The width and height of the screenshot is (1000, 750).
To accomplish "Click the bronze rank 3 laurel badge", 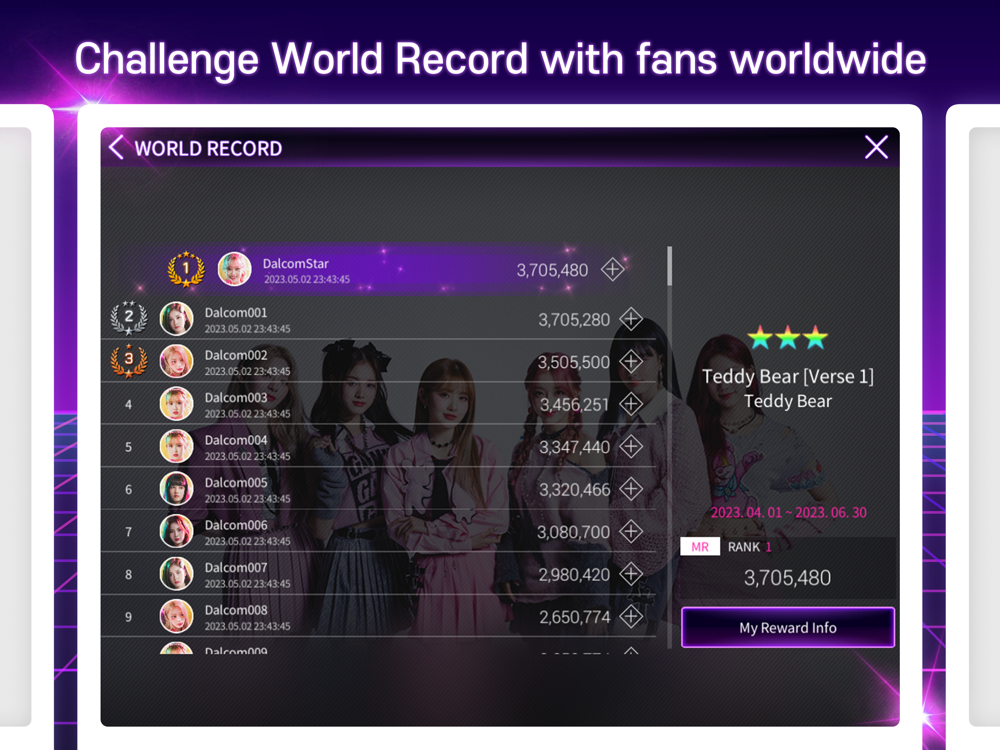I will pos(129,360).
